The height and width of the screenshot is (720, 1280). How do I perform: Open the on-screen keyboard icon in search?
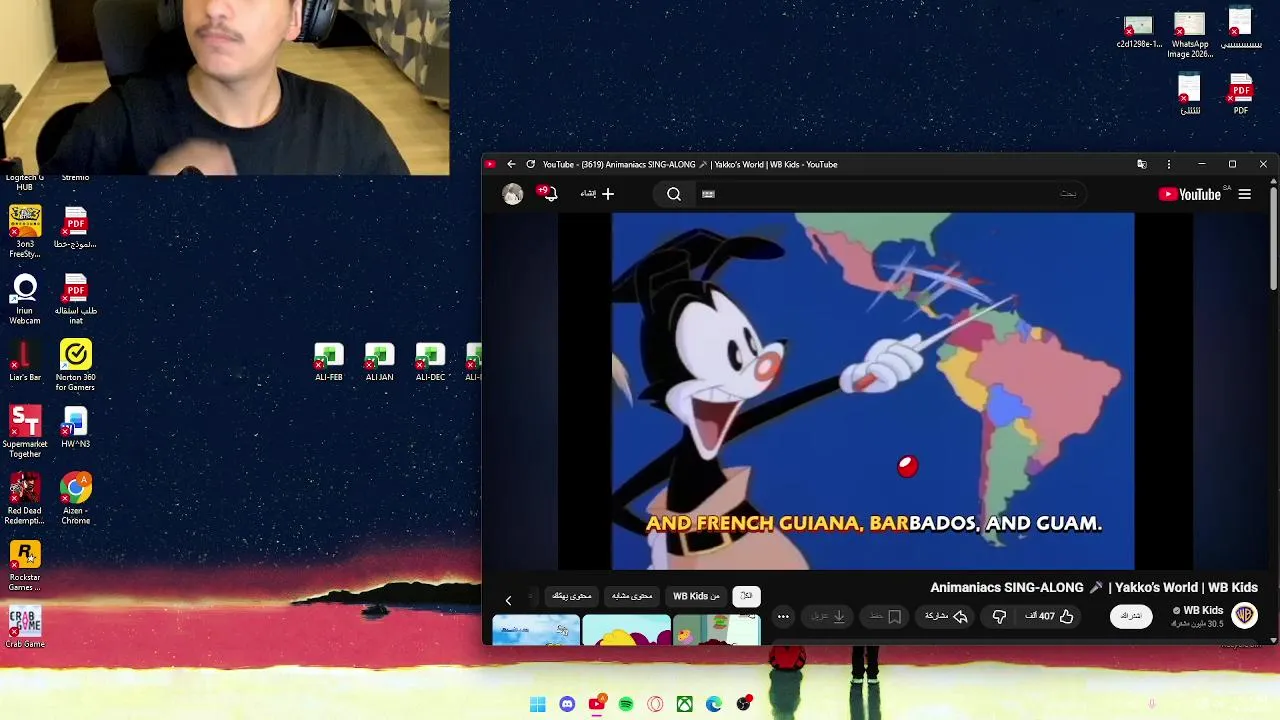(708, 194)
